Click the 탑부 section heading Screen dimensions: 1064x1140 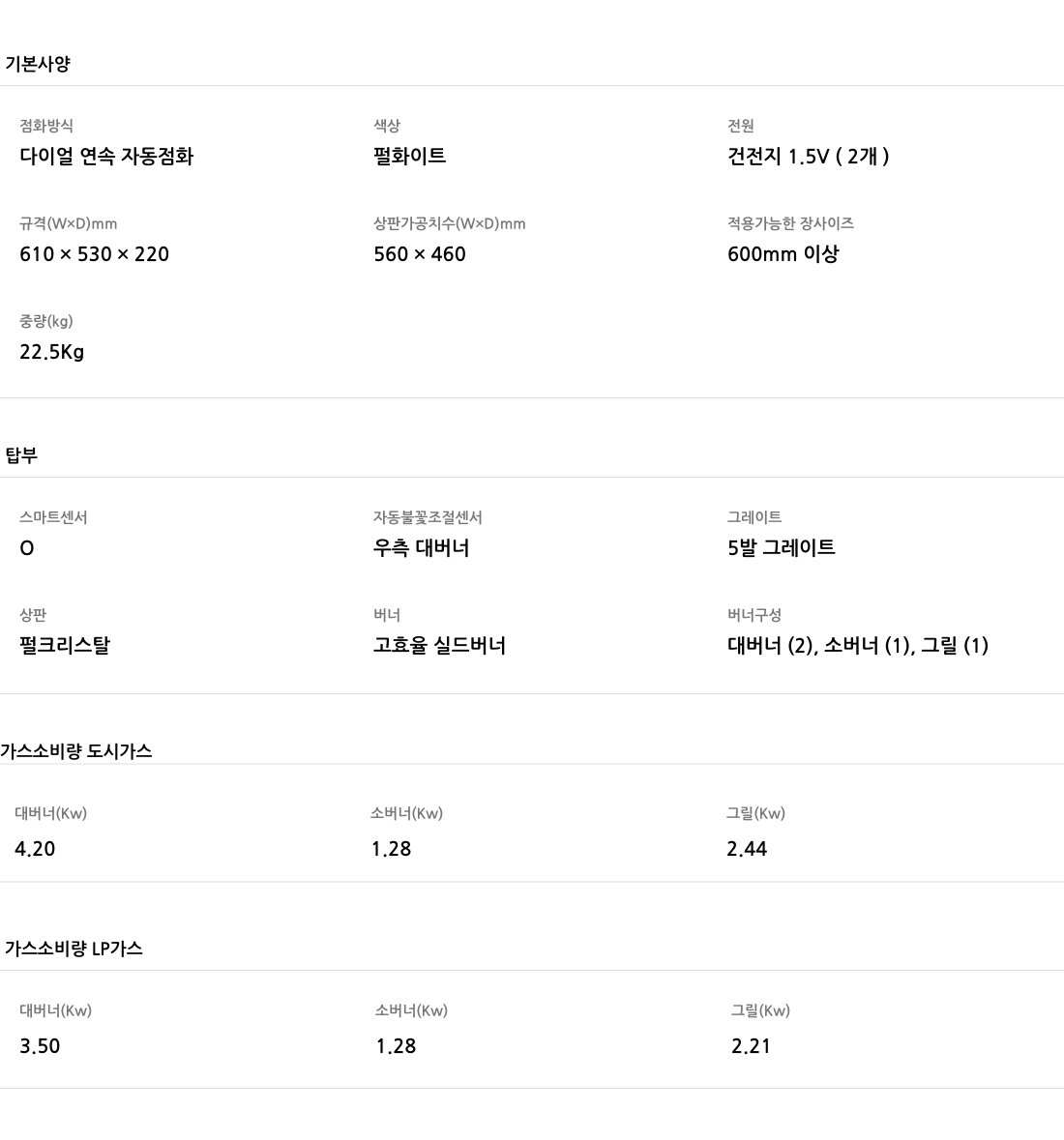point(21,455)
